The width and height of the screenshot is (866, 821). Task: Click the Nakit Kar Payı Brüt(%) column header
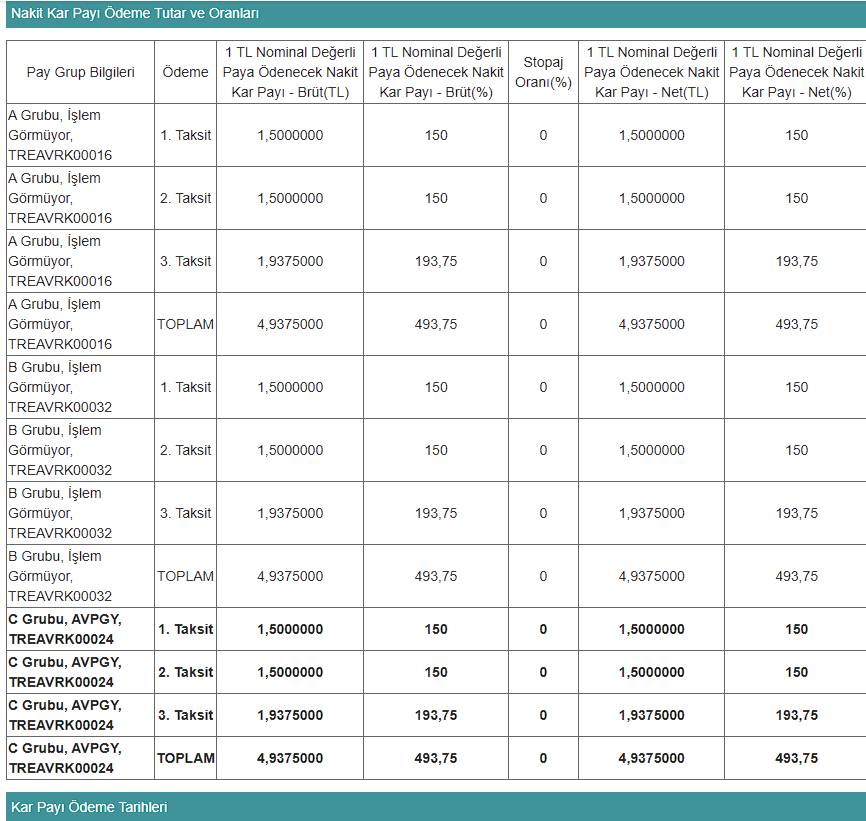coord(436,72)
